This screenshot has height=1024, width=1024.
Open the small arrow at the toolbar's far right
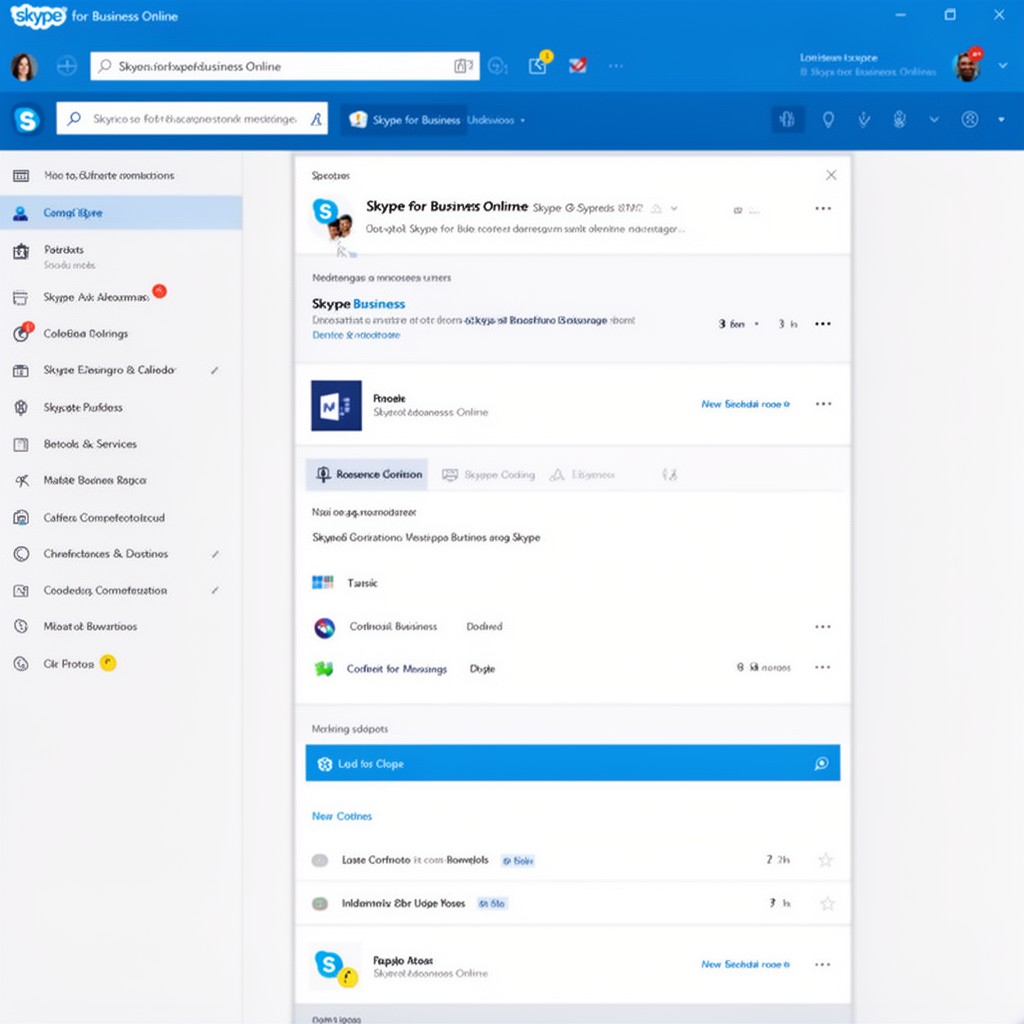pos(1001,120)
